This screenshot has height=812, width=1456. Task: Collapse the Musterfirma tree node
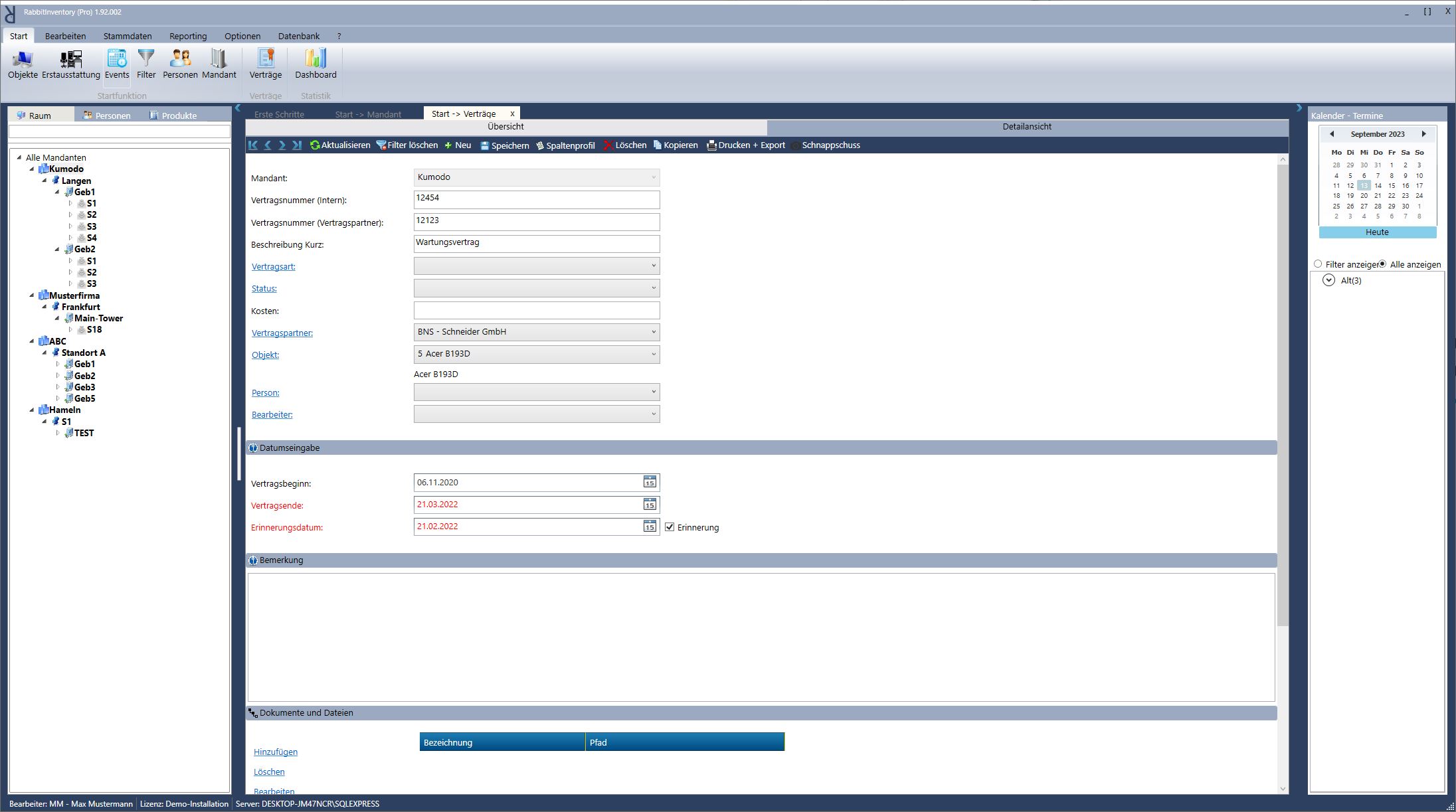[x=32, y=295]
